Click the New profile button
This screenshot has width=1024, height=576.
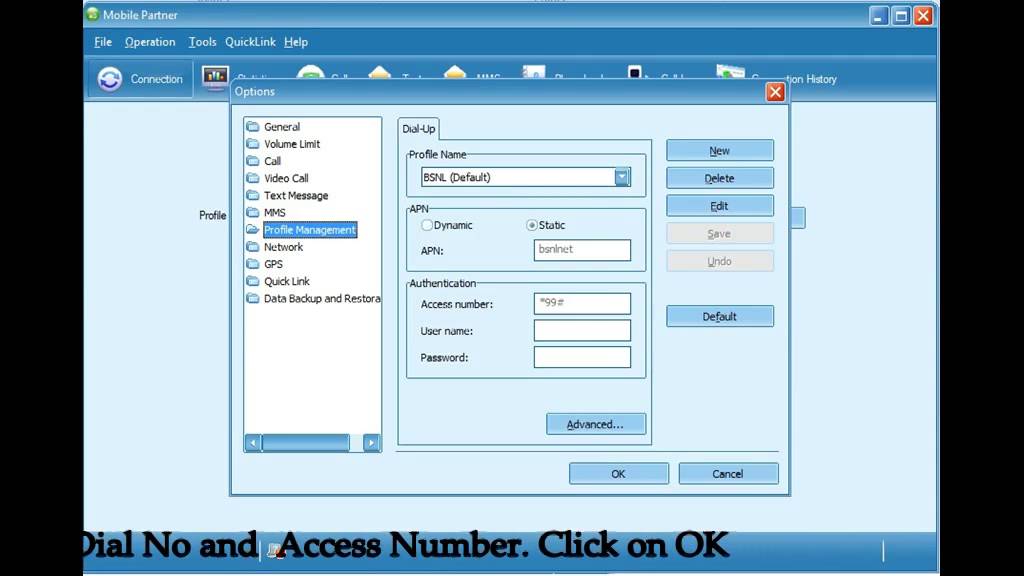720,151
